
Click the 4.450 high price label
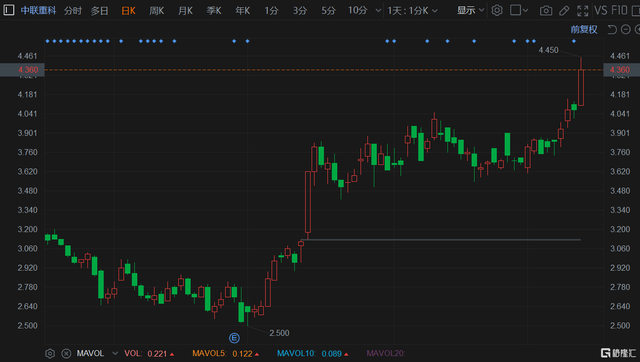point(548,50)
